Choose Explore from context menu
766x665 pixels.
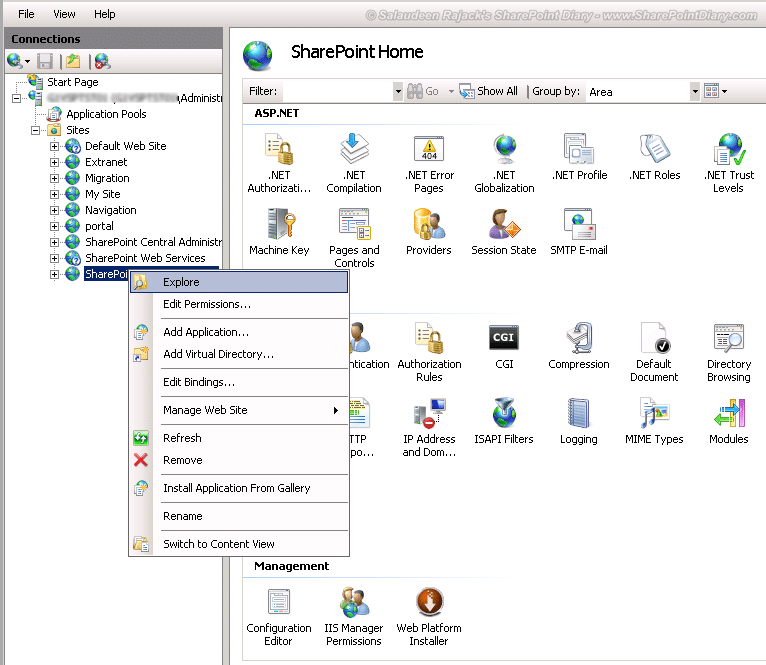(239, 282)
